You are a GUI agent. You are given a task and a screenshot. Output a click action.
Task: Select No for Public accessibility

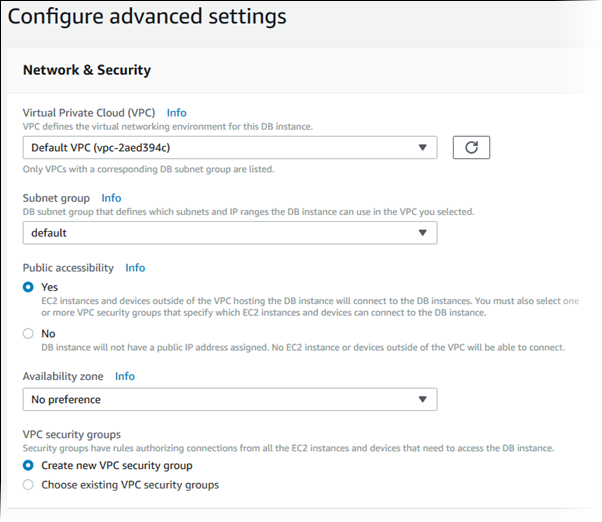click(29, 333)
